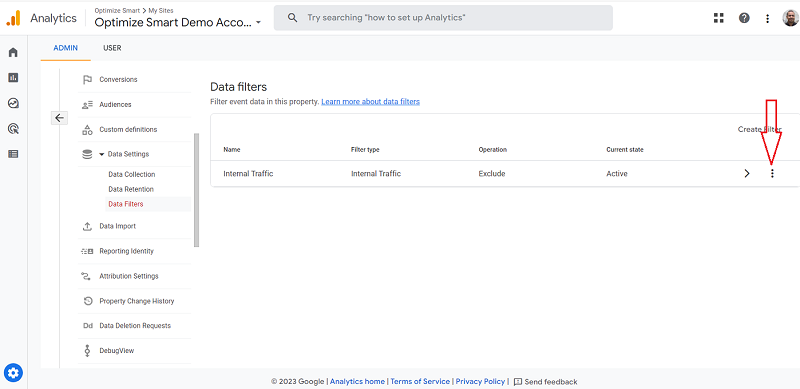Select Data Retention under Data Settings

click(131, 189)
